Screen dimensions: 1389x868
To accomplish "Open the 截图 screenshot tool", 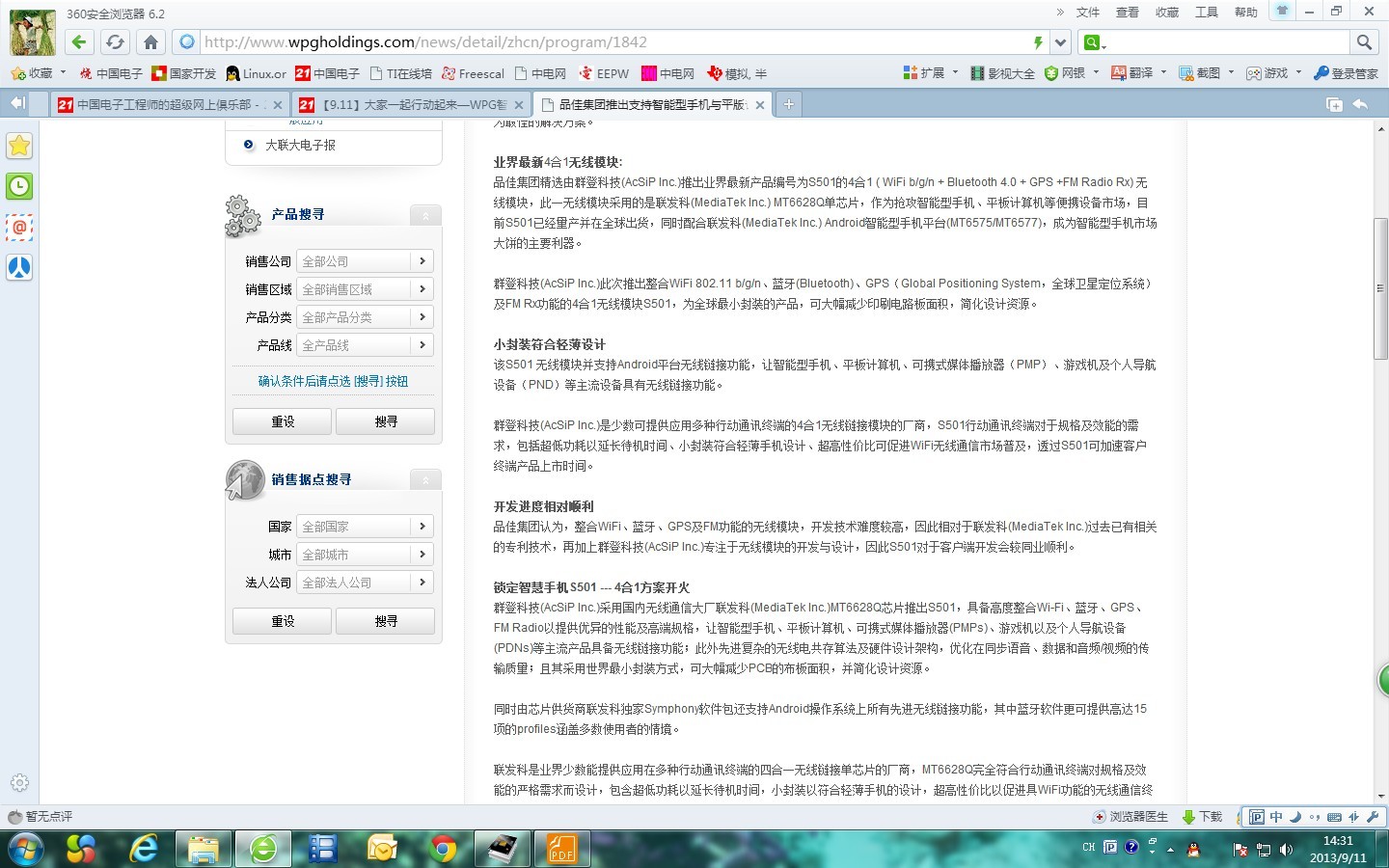I will click(1207, 73).
